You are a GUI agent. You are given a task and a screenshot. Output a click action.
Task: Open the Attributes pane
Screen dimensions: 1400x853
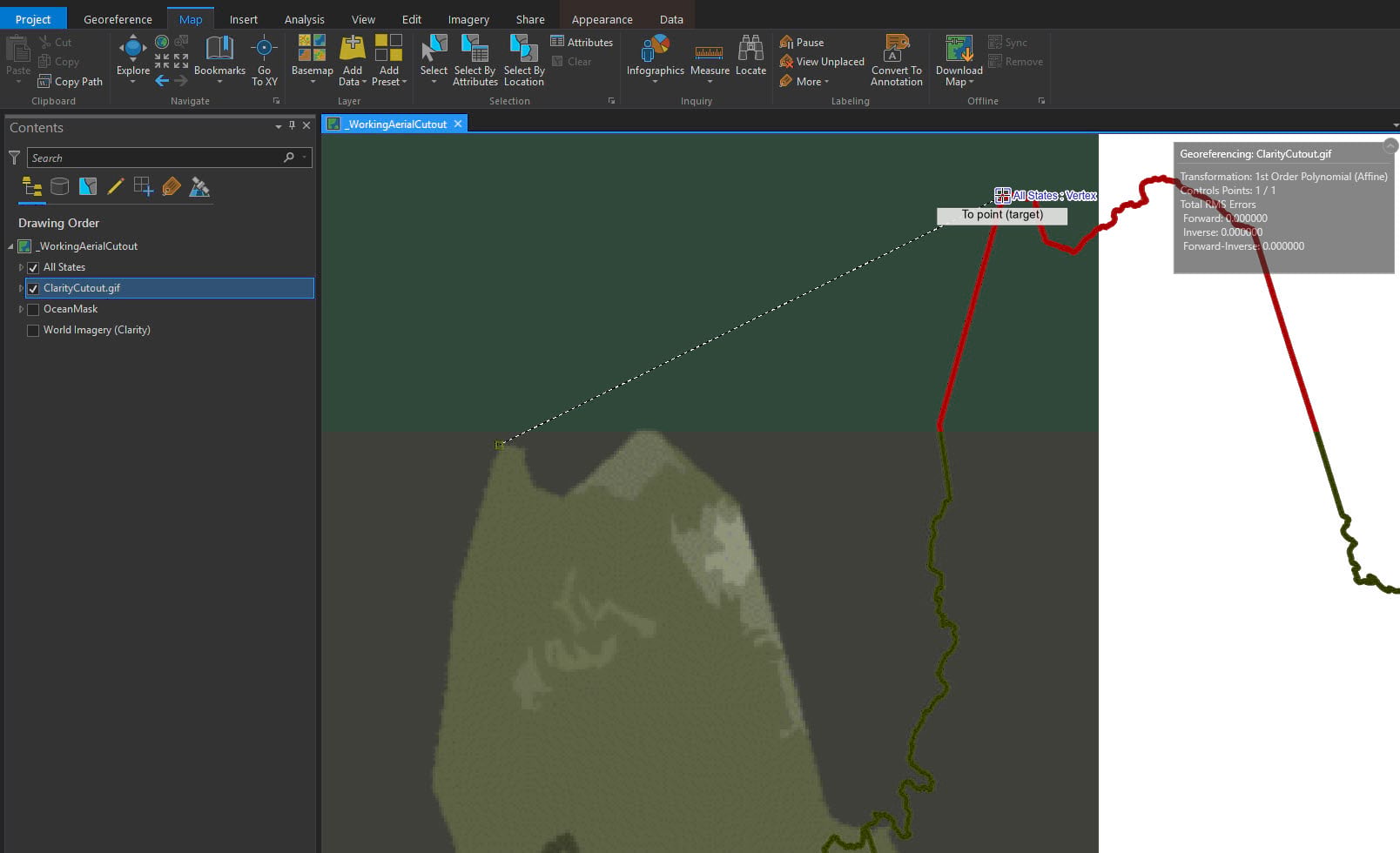(582, 42)
